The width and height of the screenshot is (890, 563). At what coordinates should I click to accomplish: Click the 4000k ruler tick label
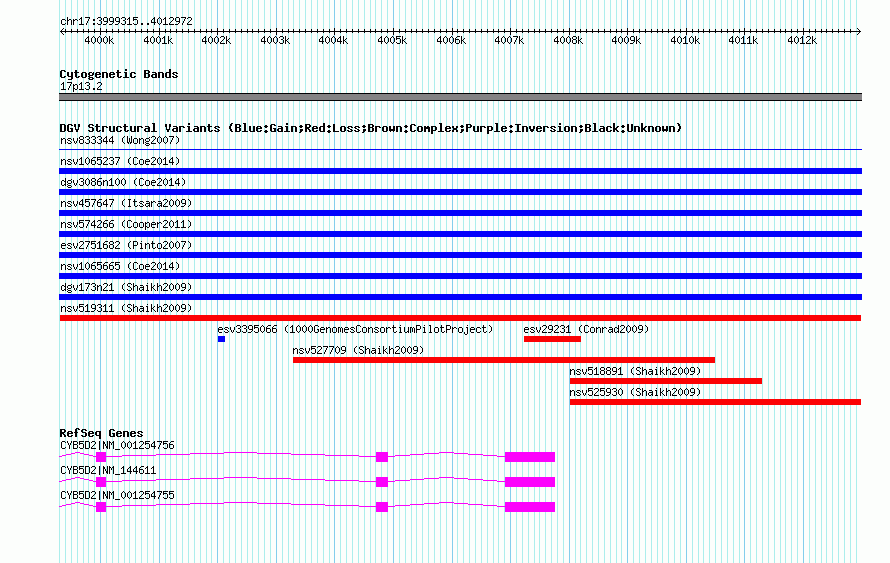[99, 40]
